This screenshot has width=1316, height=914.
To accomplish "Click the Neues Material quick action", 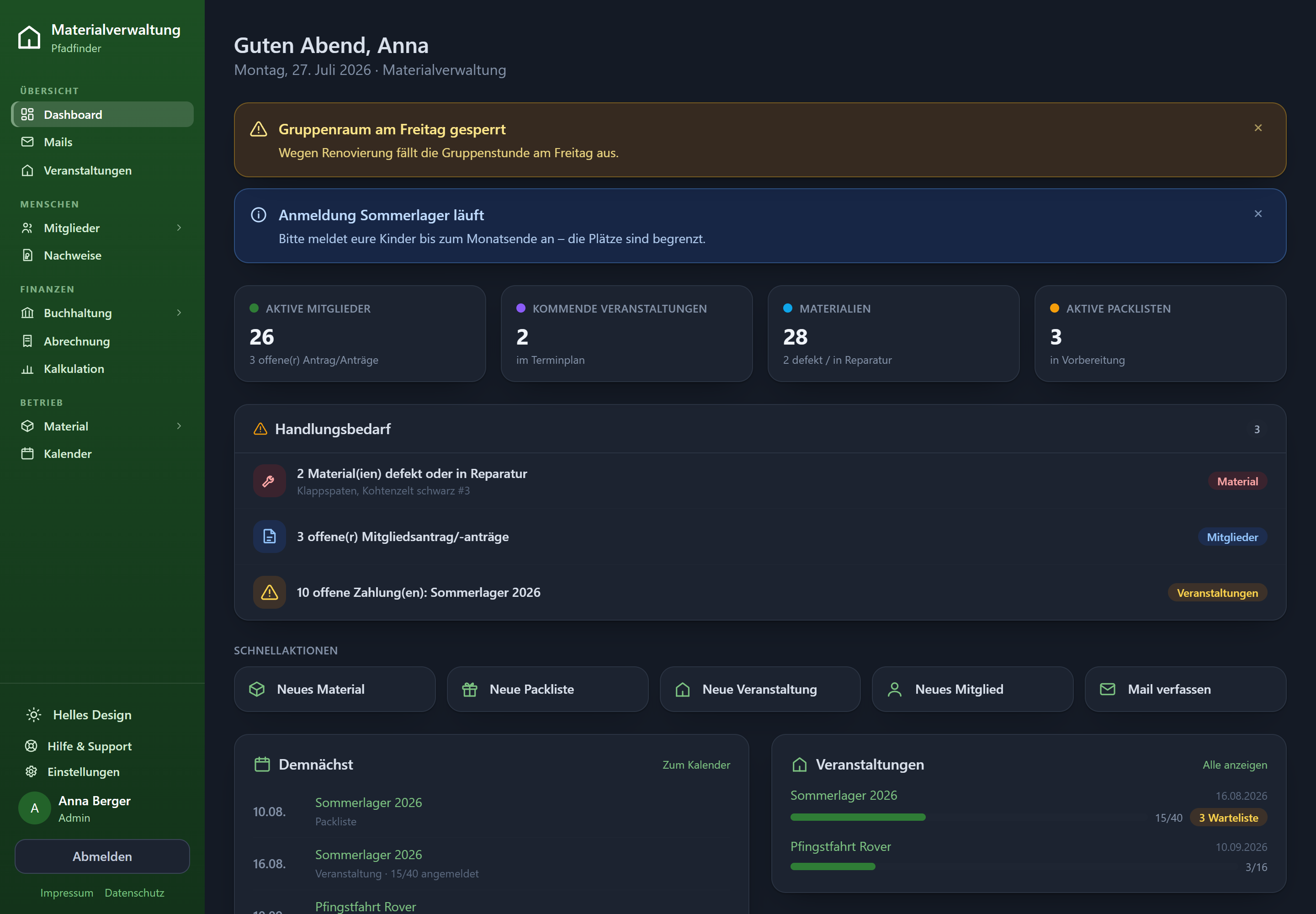I will coord(335,690).
